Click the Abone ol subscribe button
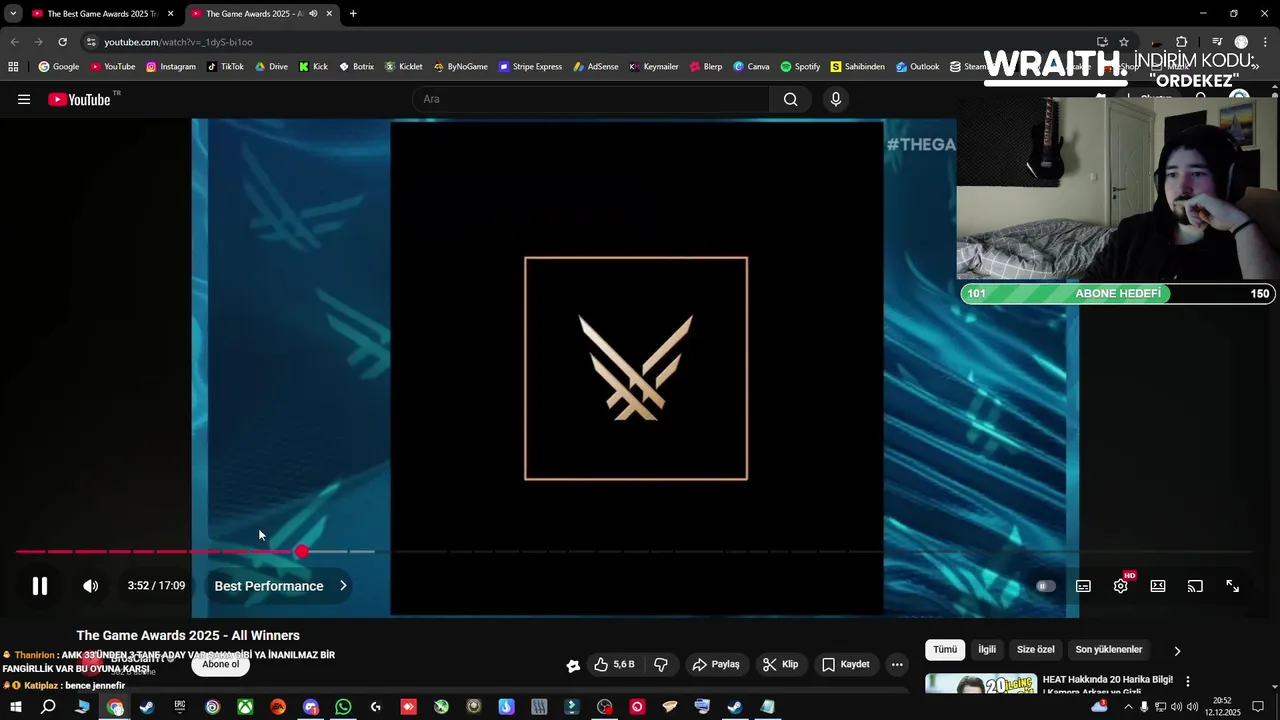Image resolution: width=1280 pixels, height=720 pixels. (221, 664)
